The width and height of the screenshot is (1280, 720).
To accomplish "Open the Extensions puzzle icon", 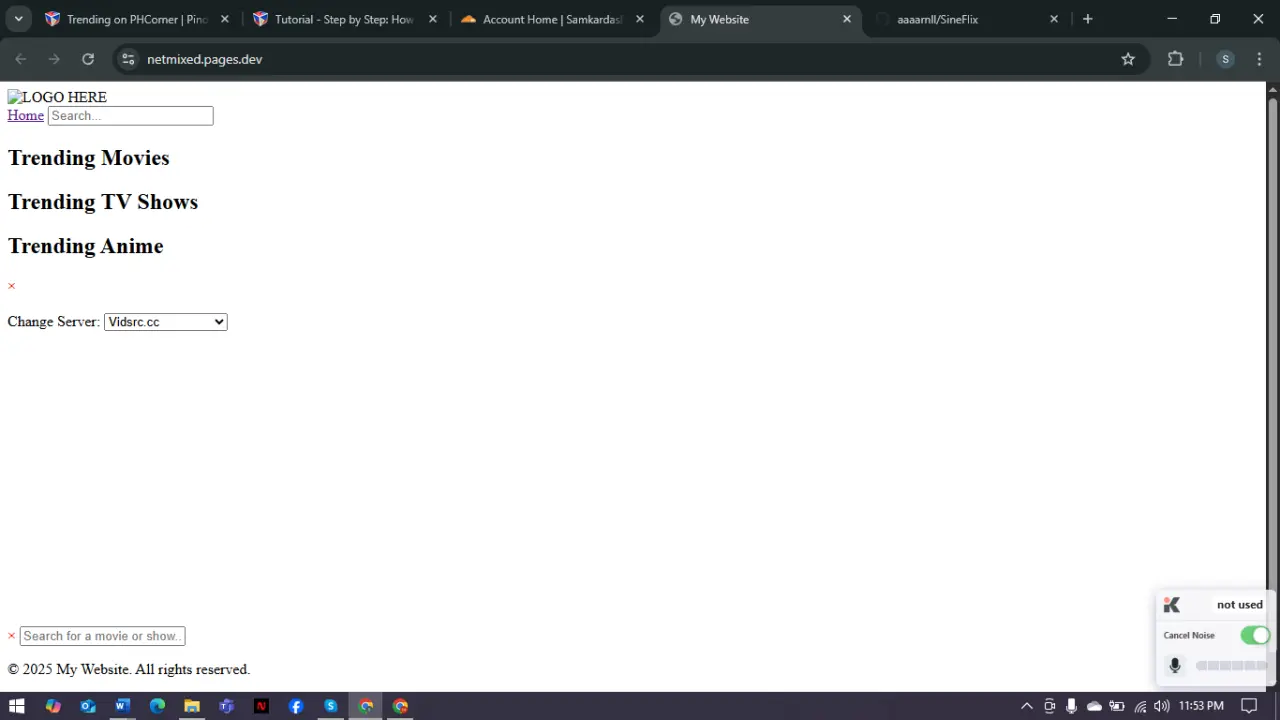I will pyautogui.click(x=1176, y=59).
